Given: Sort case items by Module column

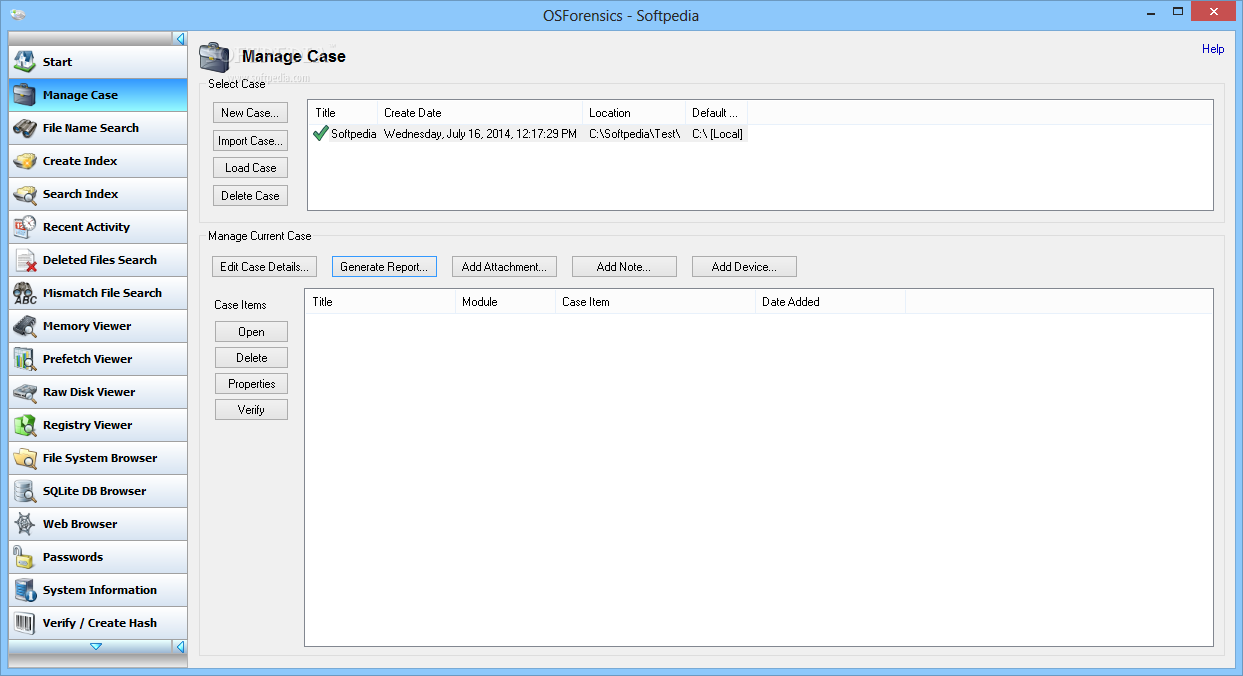Looking at the screenshot, I should click(505, 301).
